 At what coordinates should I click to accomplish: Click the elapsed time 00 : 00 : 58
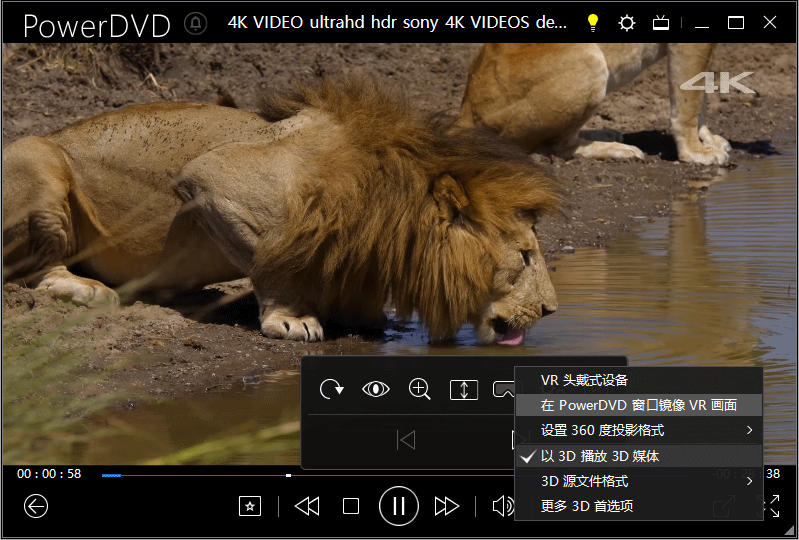coord(49,474)
